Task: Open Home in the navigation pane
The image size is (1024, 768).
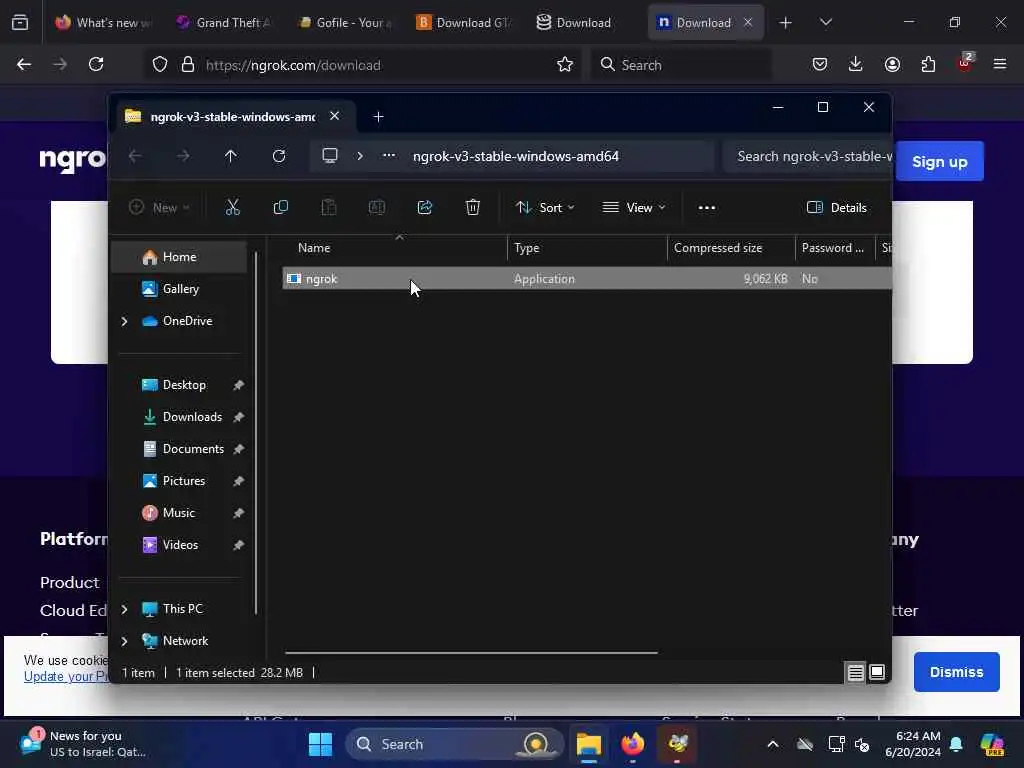Action: (179, 257)
